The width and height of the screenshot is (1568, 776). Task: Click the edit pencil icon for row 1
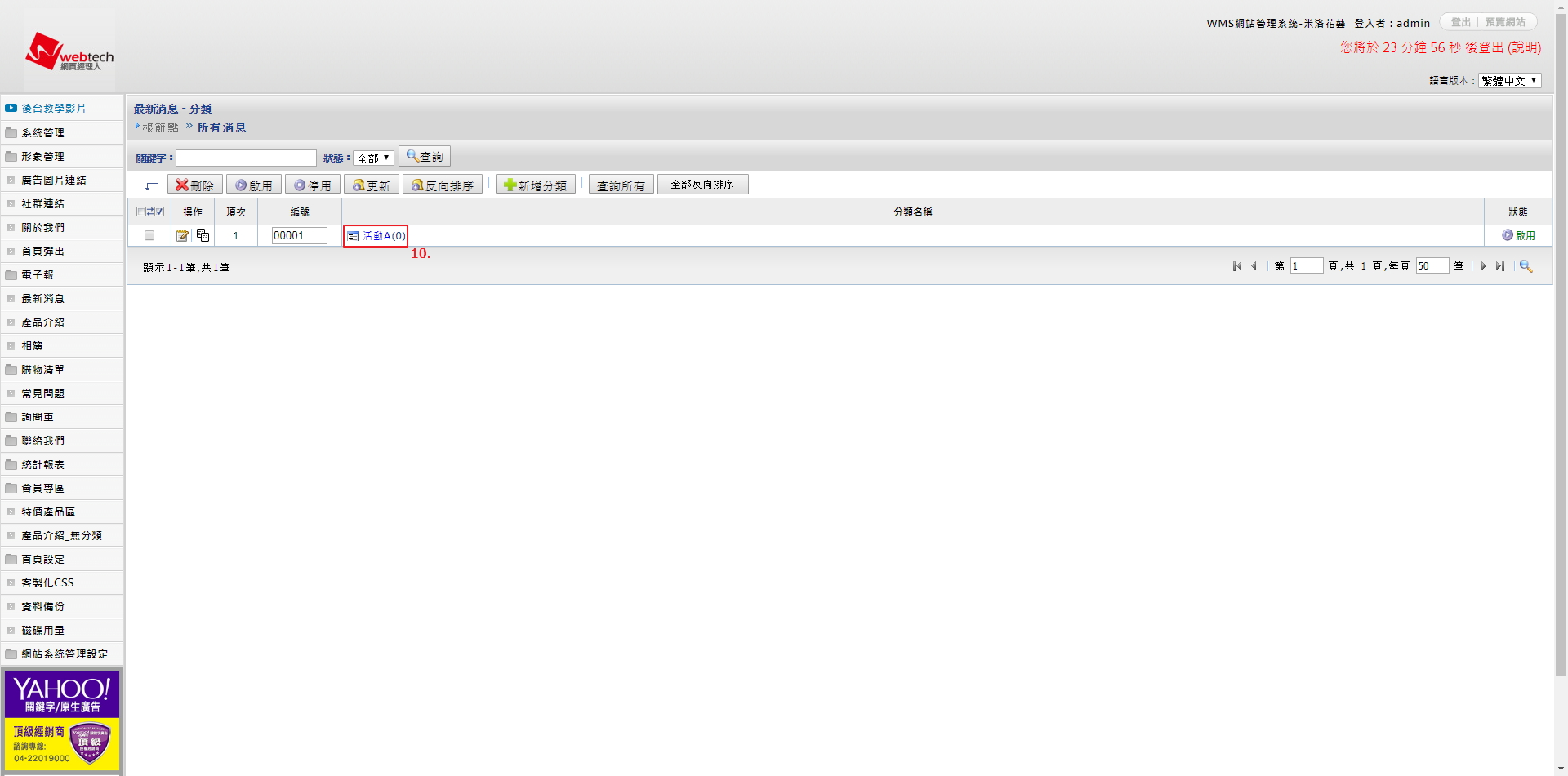[182, 236]
